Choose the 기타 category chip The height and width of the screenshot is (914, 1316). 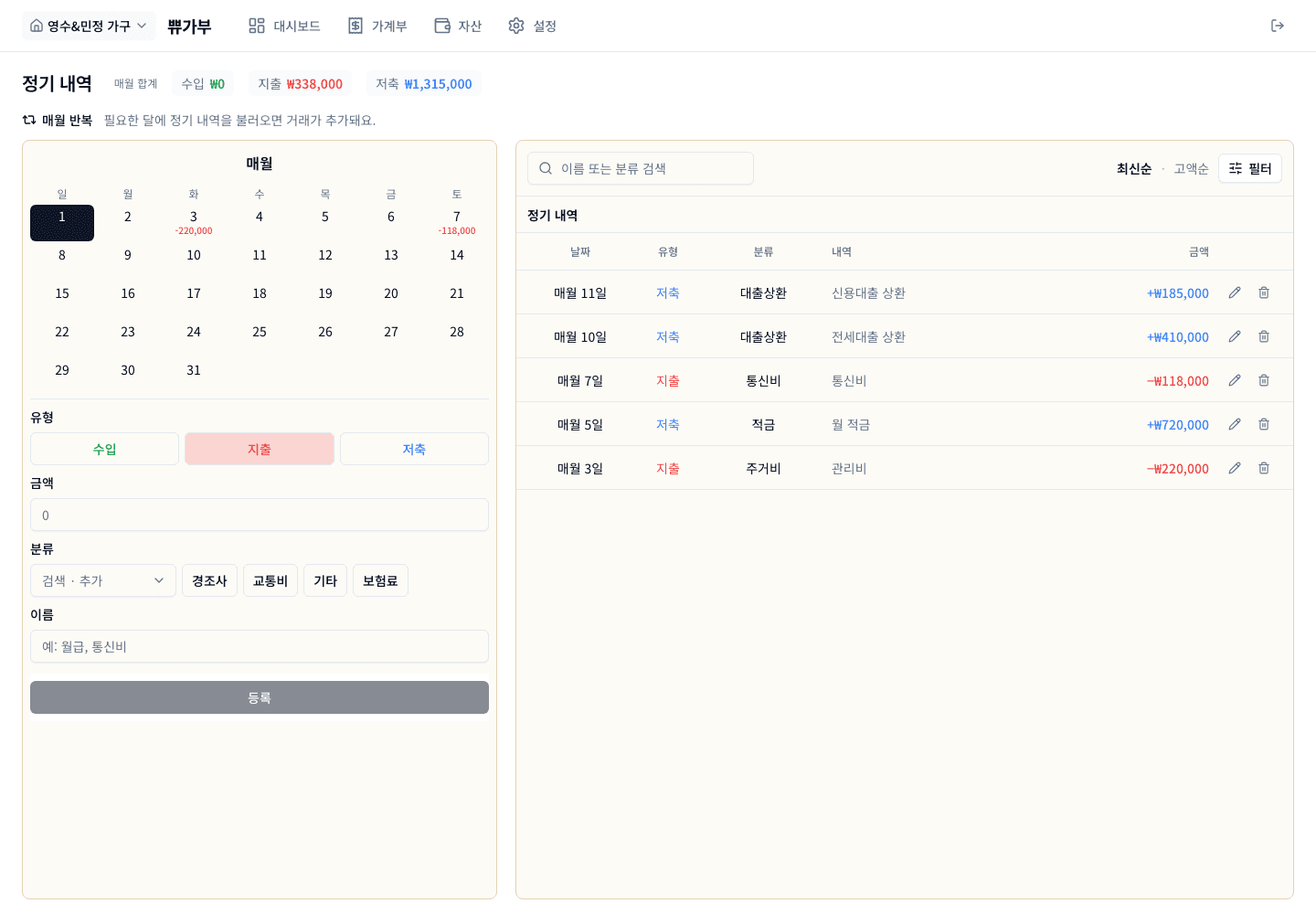tap(325, 580)
